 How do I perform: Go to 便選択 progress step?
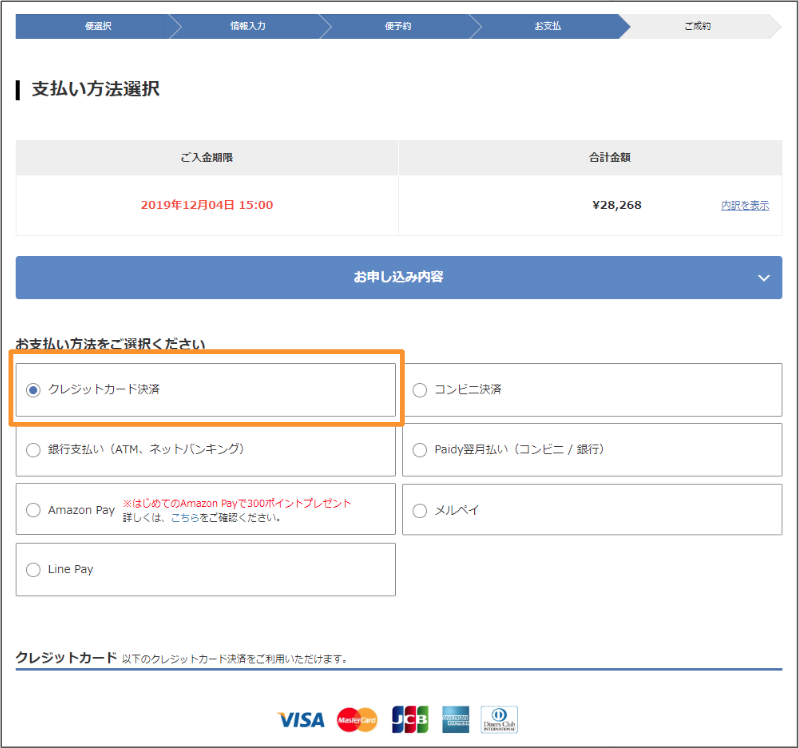pos(98,26)
